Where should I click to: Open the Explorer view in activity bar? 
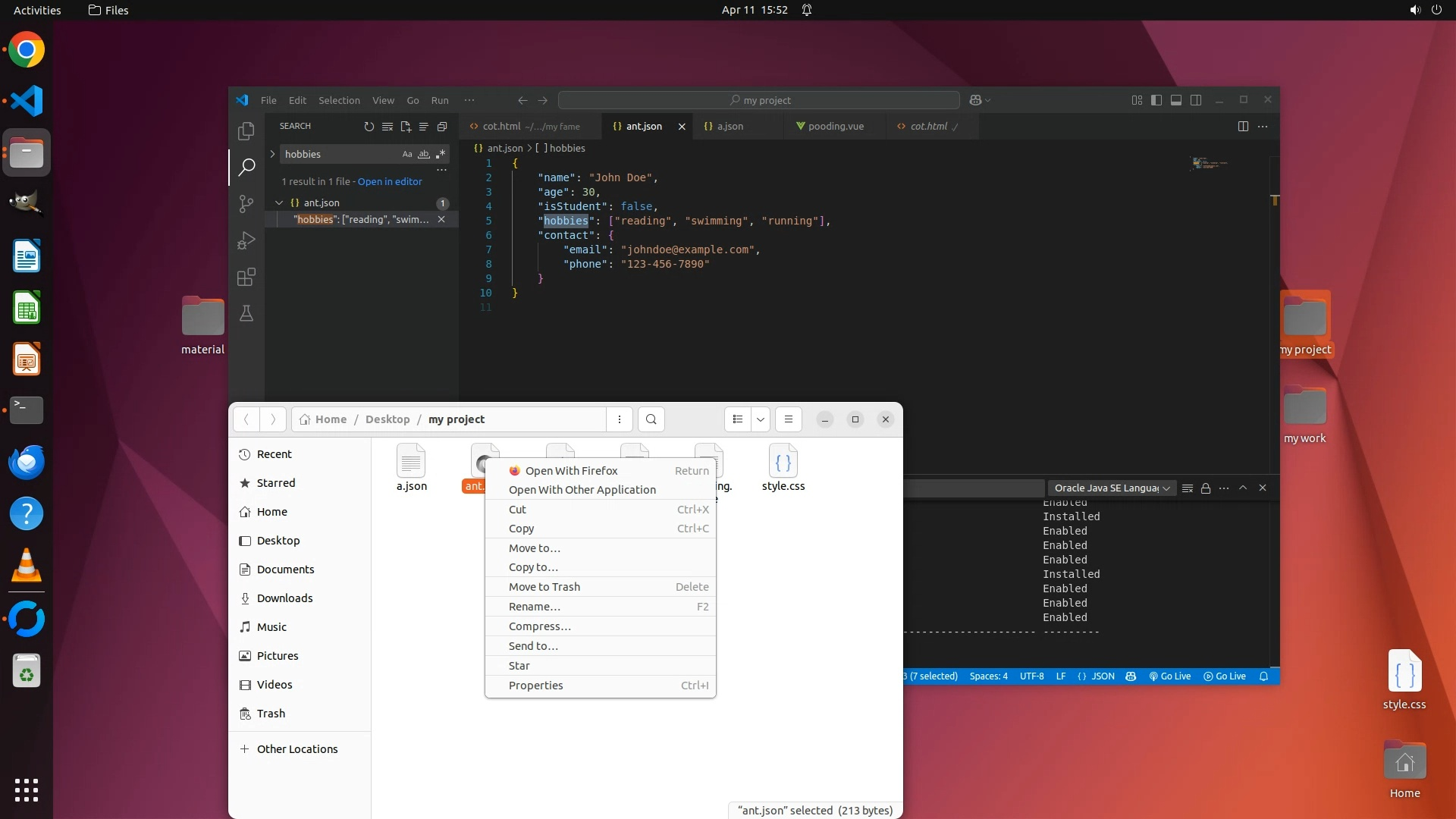tap(246, 130)
